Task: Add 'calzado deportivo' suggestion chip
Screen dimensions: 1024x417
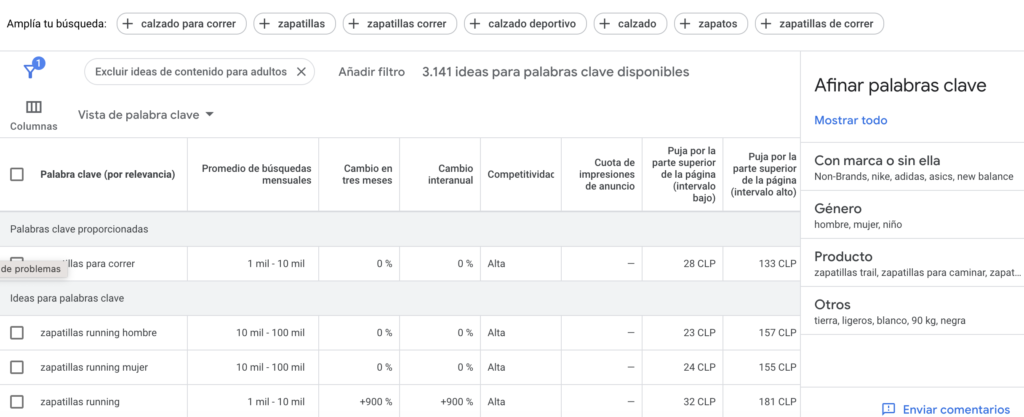Action: [x=525, y=24]
